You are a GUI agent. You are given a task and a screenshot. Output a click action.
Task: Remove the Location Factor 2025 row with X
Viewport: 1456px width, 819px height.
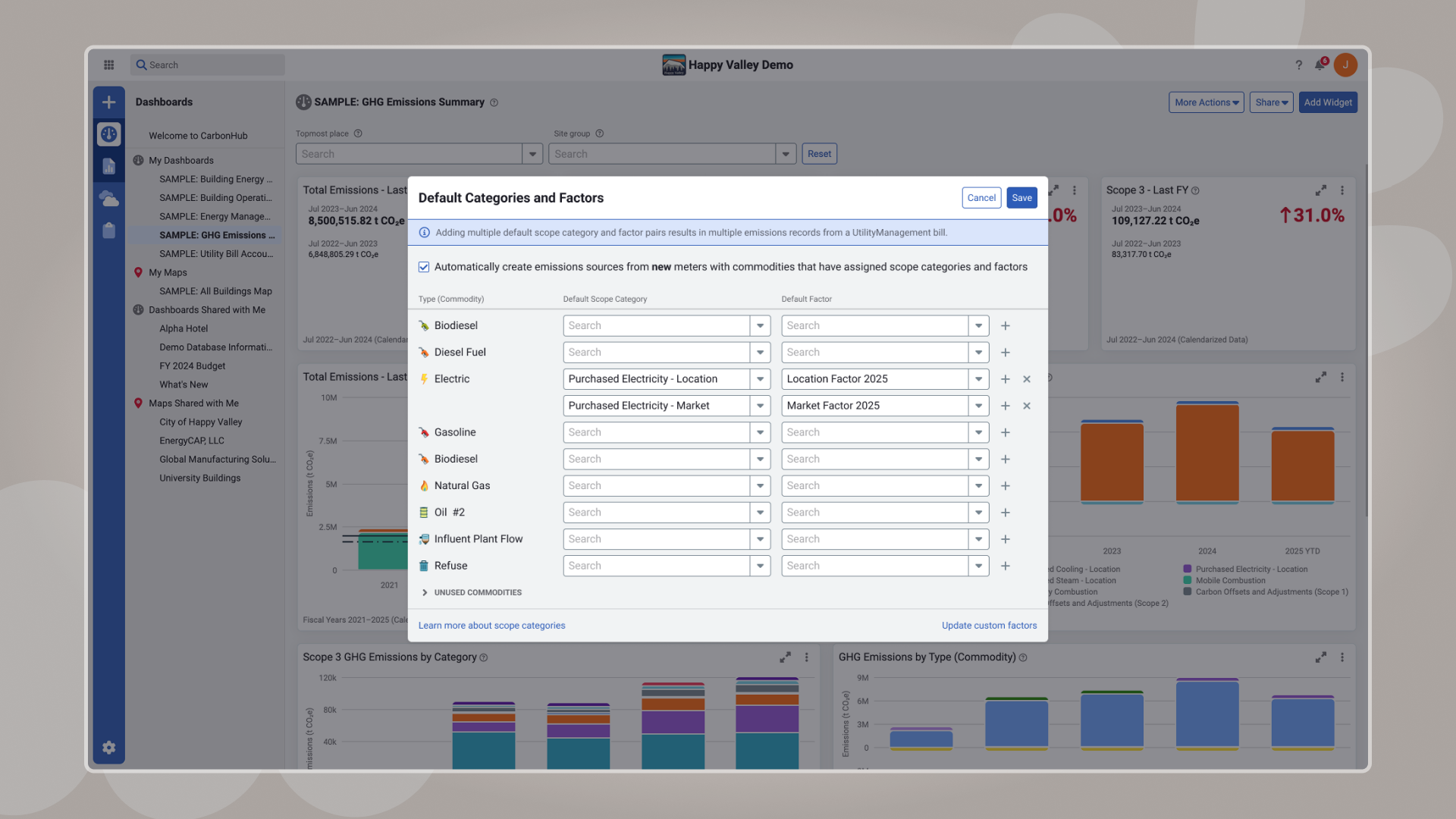1026,379
